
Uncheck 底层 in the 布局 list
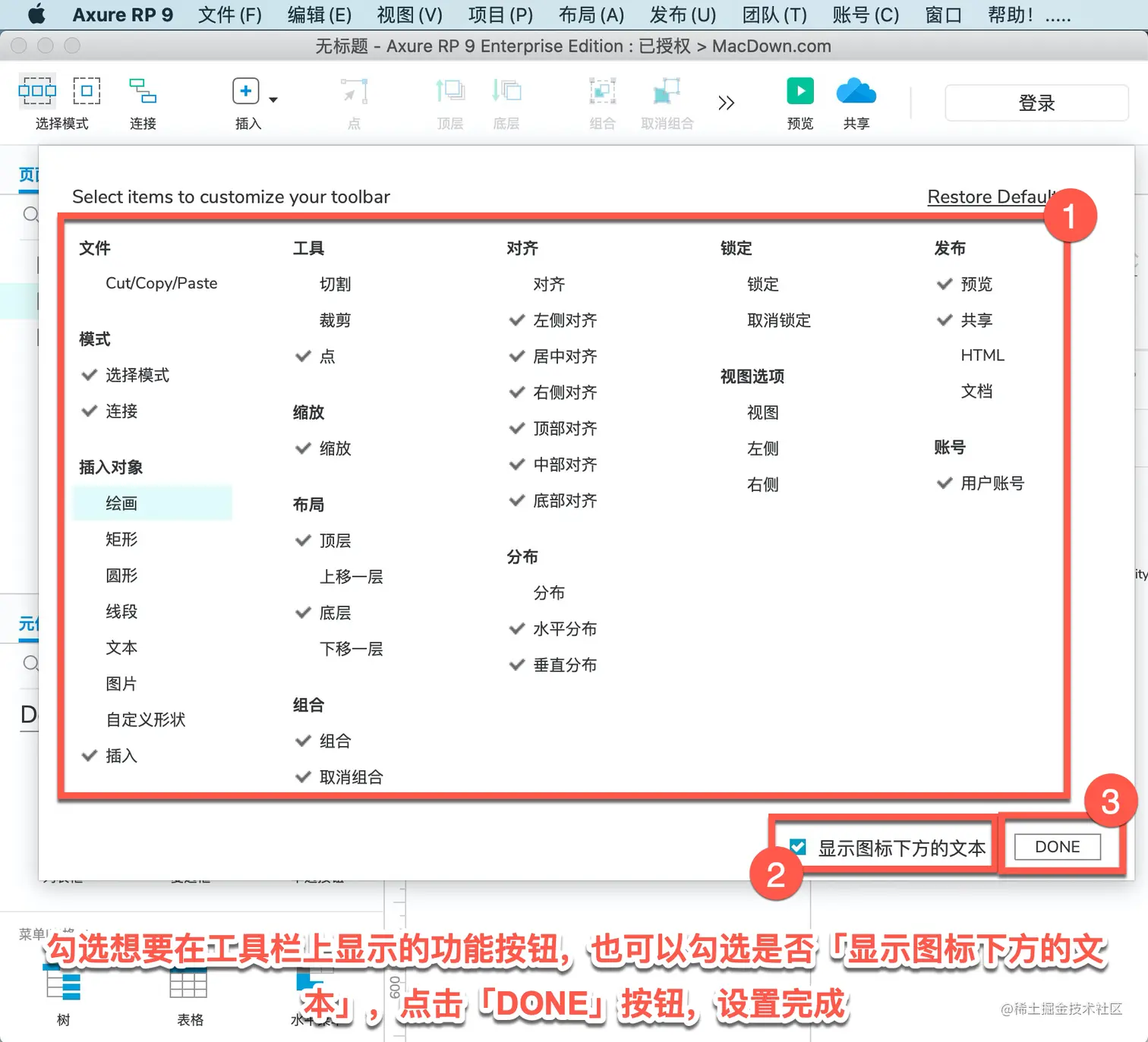click(x=323, y=612)
